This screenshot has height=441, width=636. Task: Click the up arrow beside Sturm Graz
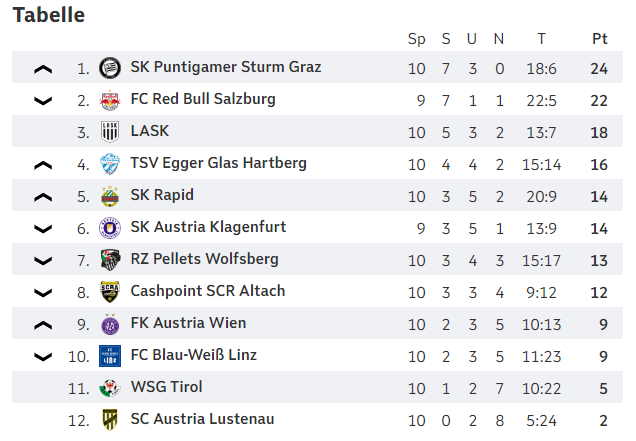43,69
